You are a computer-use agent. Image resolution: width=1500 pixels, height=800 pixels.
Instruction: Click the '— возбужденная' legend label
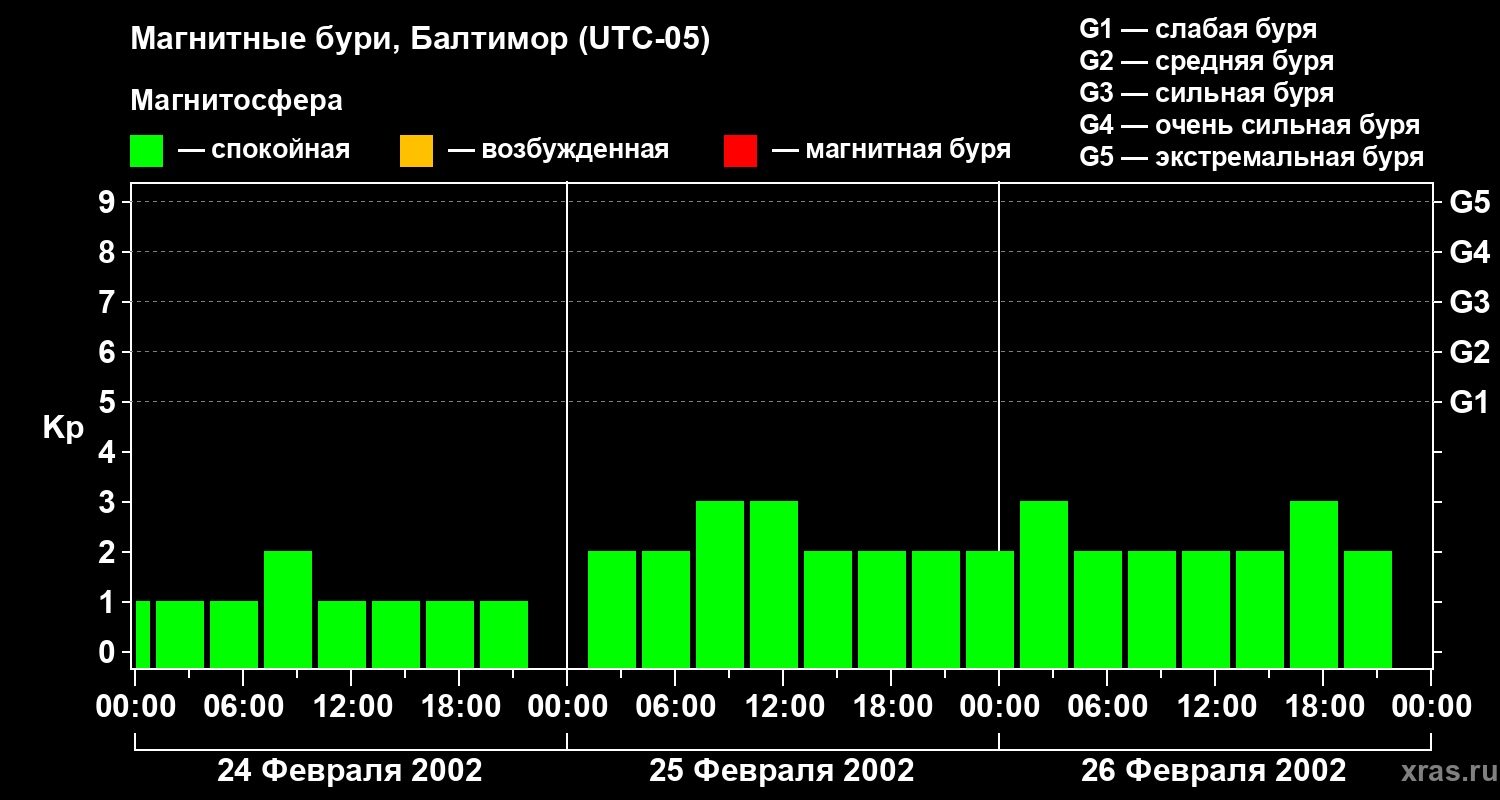pyautogui.click(x=558, y=150)
